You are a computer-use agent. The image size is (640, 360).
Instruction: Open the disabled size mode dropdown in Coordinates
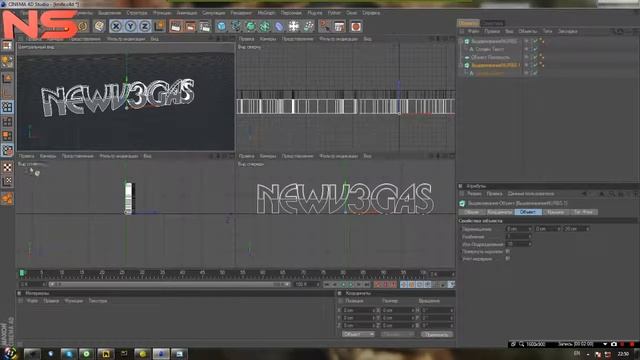click(398, 334)
